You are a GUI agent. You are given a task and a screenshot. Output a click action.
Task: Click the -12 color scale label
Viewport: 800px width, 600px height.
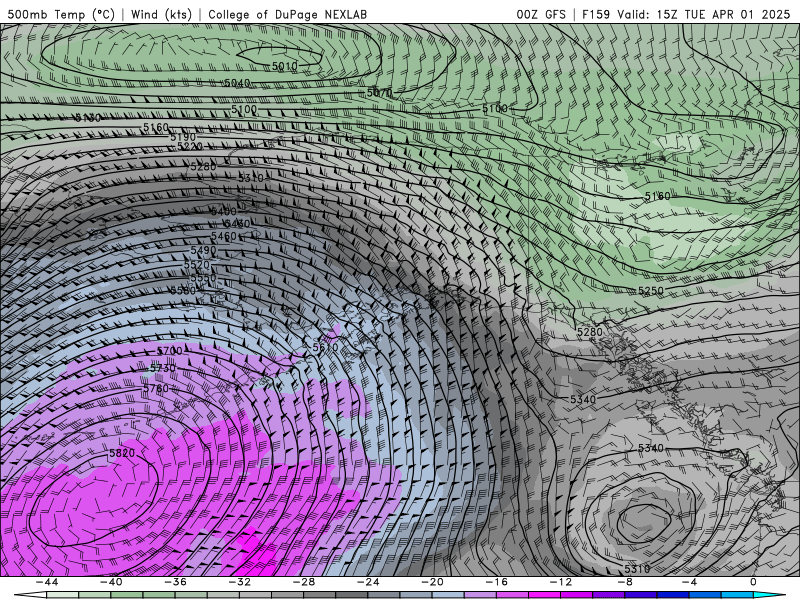561,582
